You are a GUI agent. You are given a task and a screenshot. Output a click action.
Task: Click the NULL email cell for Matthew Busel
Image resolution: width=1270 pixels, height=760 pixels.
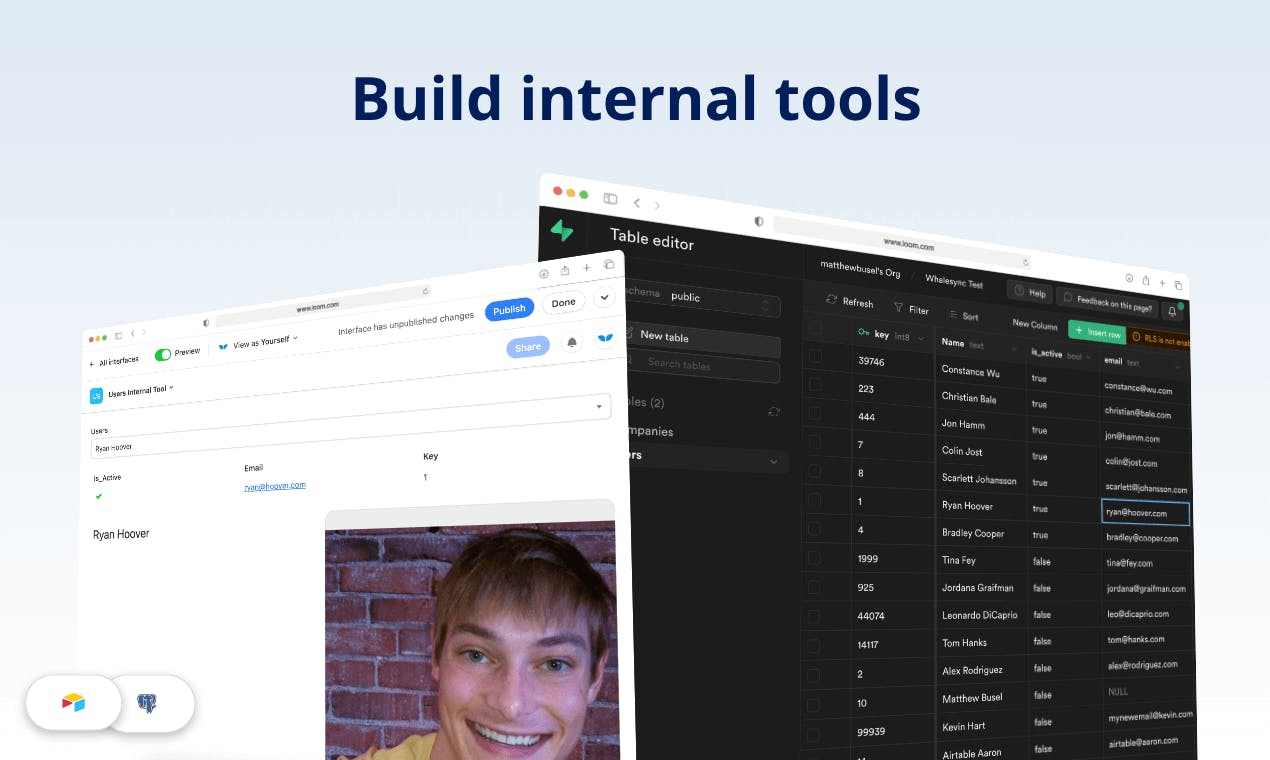[x=1147, y=692]
